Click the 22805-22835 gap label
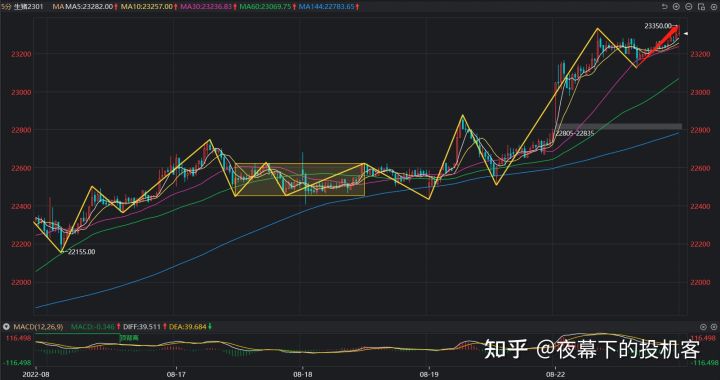 point(575,133)
